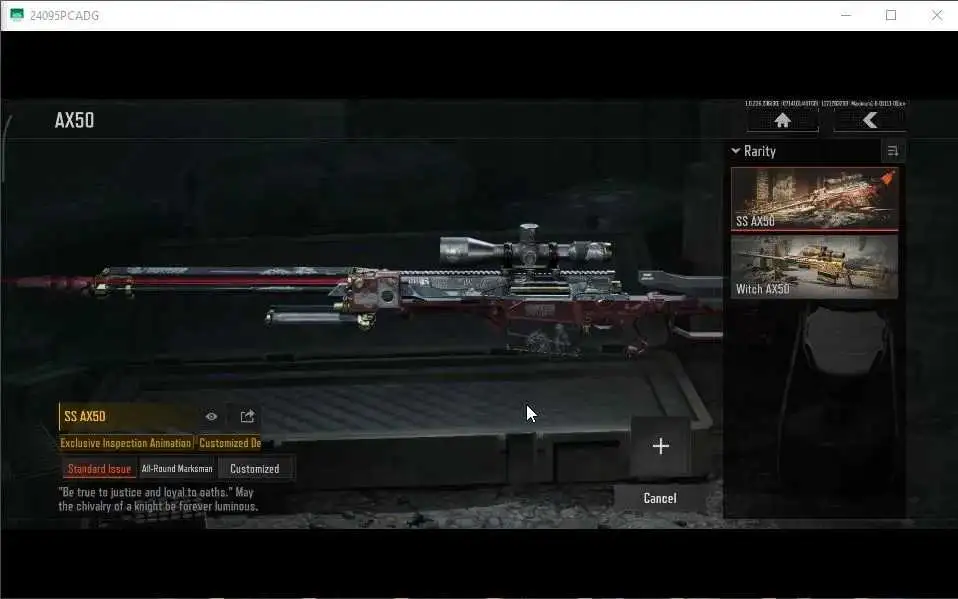This screenshot has width=958, height=599.
Task: Select the SS AX50 skin thumbnail
Action: 814,199
